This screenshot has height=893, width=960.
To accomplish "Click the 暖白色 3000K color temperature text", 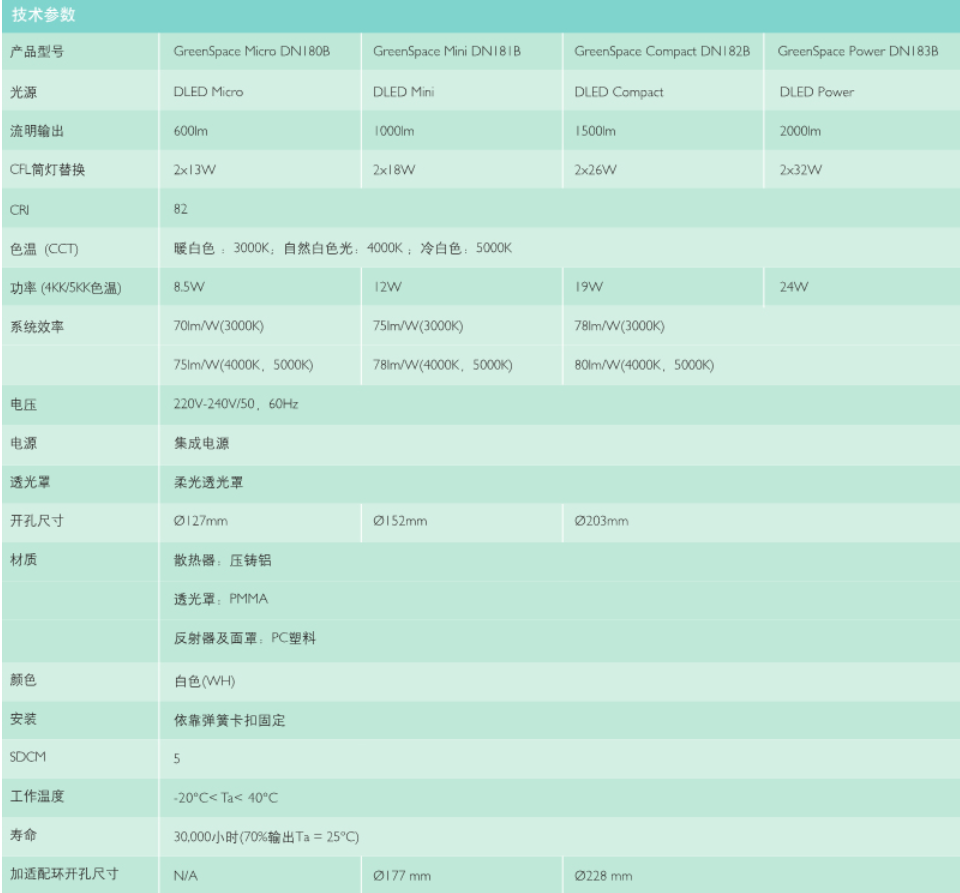I will tap(222, 248).
